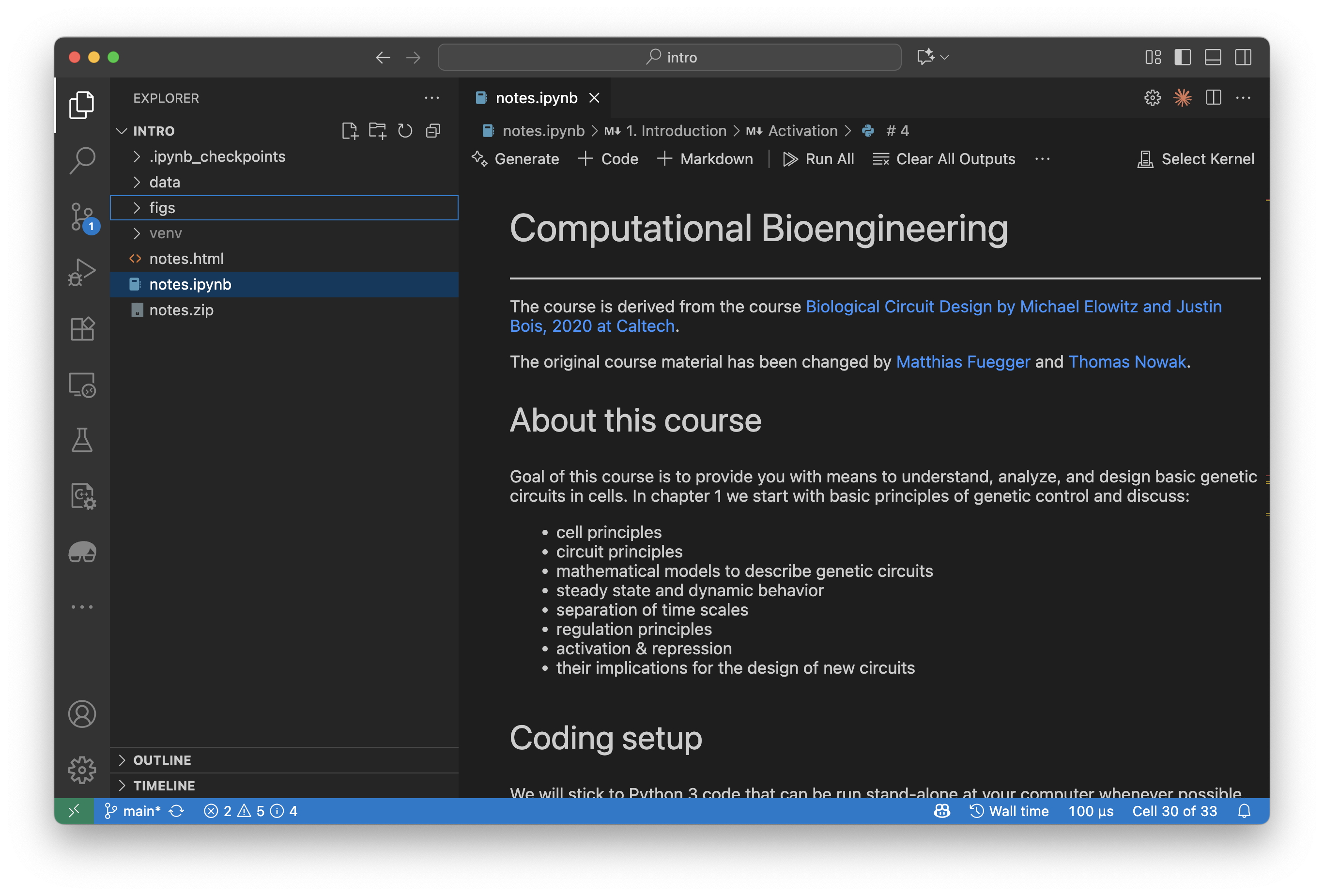This screenshot has width=1324, height=896.
Task: Create a new file in Explorer
Action: click(x=350, y=130)
